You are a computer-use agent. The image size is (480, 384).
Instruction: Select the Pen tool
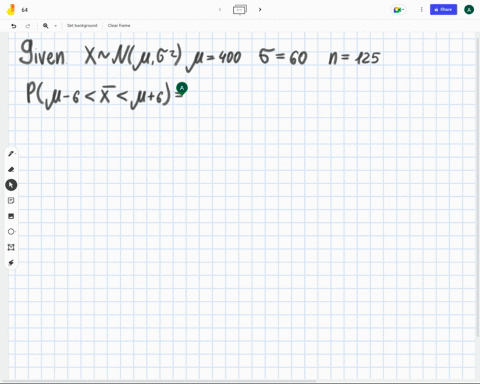[x=11, y=154]
